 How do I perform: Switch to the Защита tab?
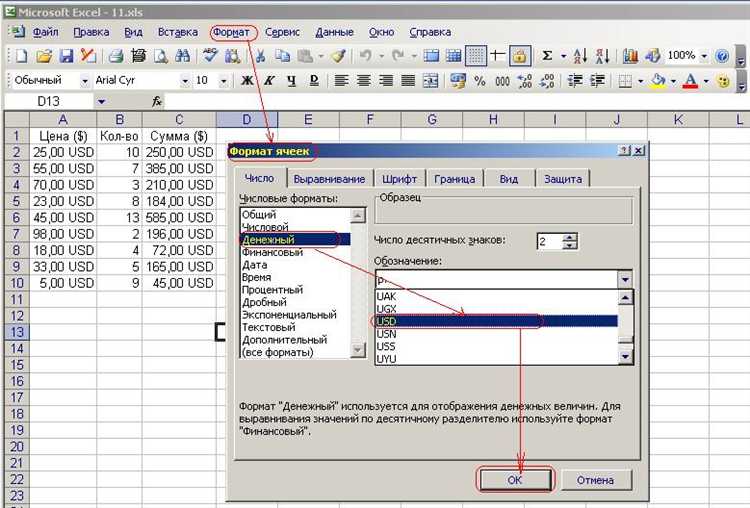tap(563, 179)
